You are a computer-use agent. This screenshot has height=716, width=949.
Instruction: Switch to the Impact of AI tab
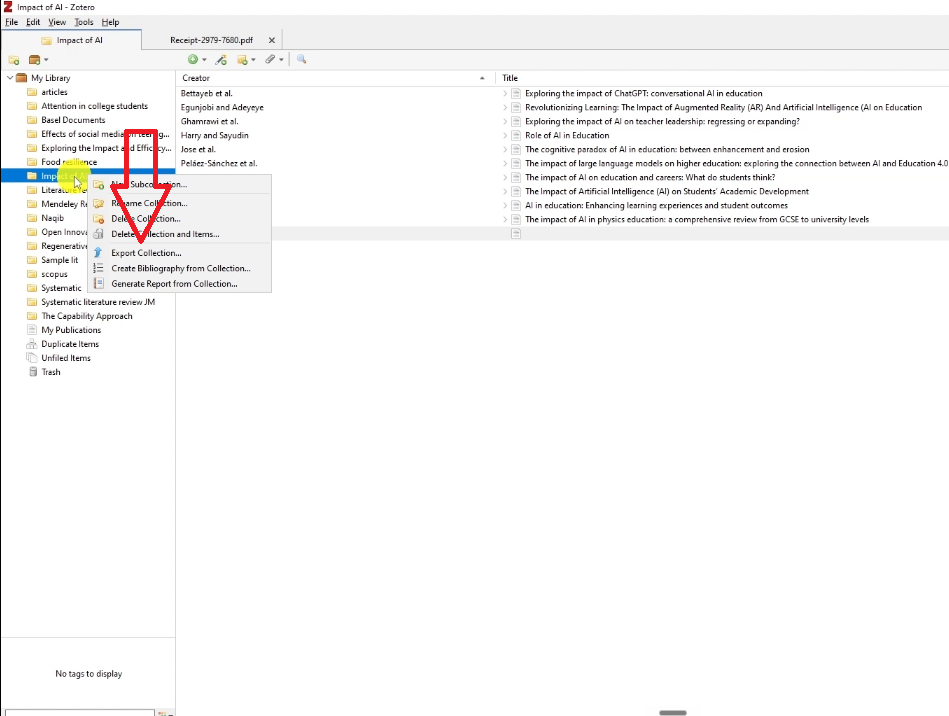tap(71, 40)
